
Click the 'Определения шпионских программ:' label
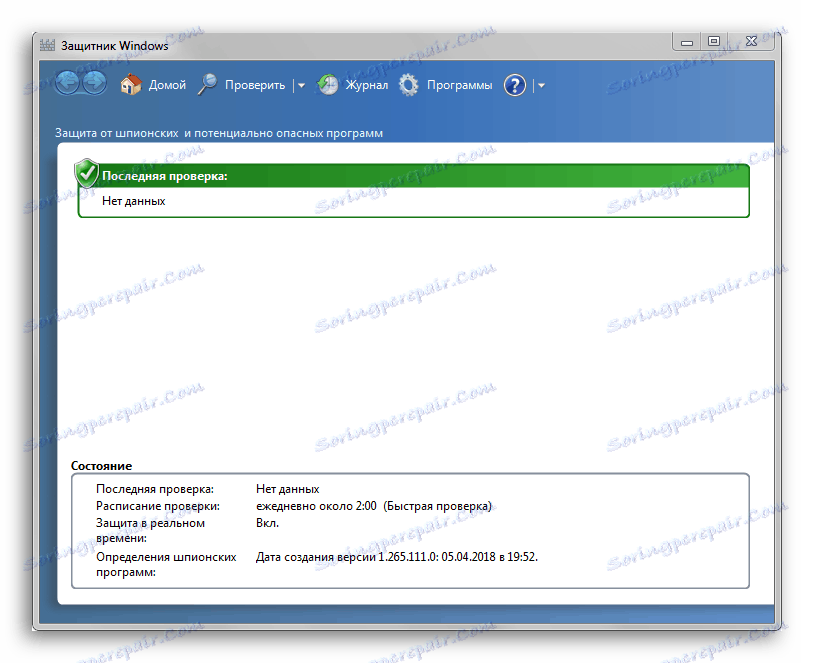(x=166, y=565)
